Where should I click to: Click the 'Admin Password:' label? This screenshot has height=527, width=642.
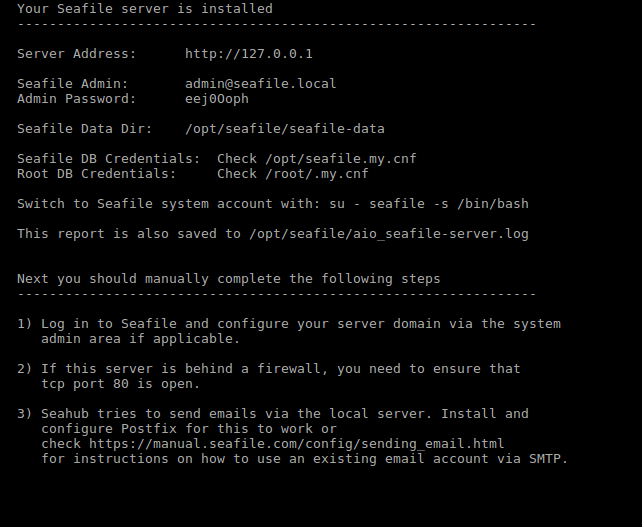click(x=77, y=99)
